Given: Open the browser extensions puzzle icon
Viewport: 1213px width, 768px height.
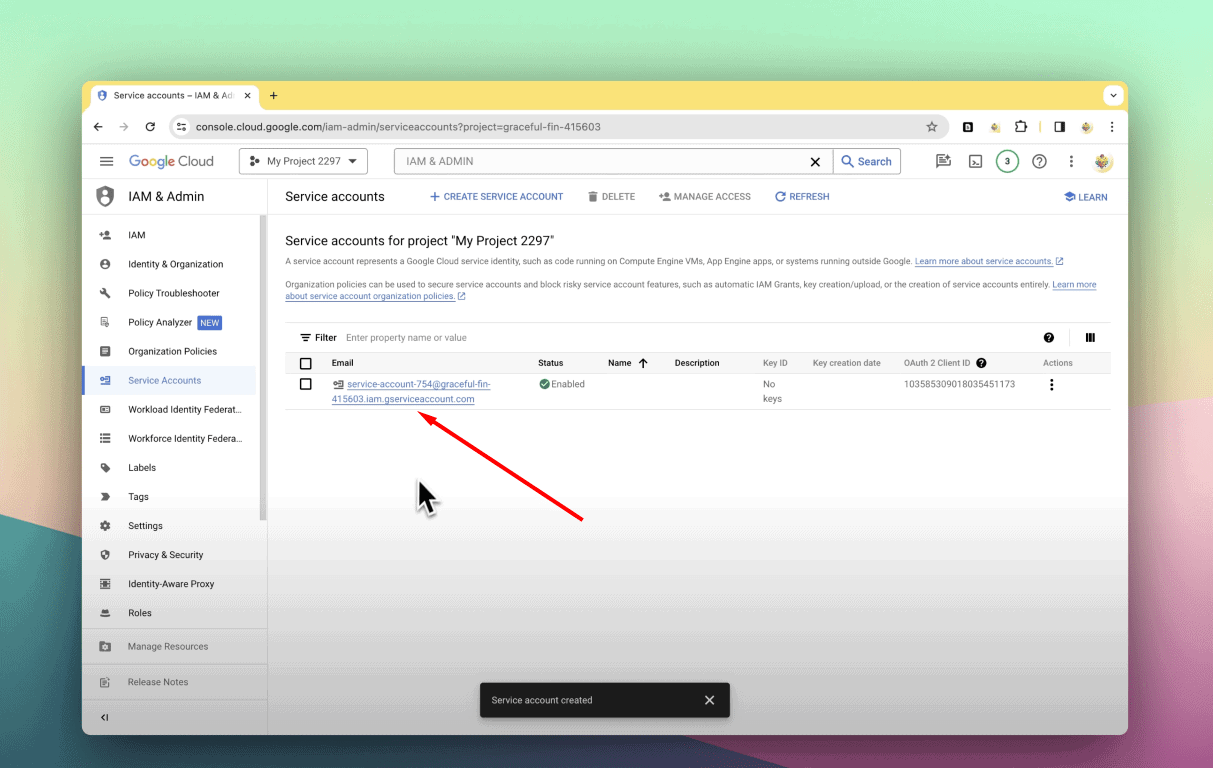Looking at the screenshot, I should pos(1021,127).
